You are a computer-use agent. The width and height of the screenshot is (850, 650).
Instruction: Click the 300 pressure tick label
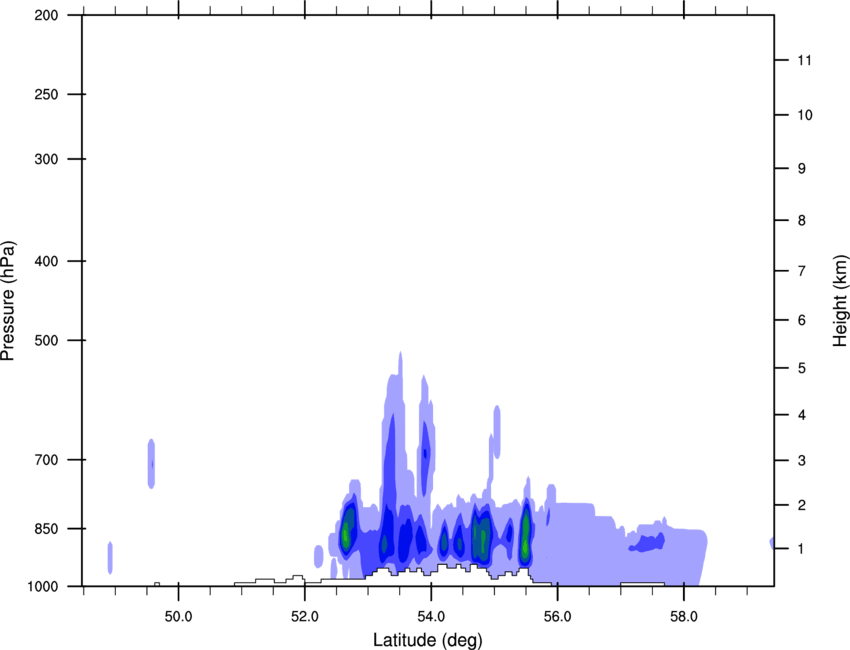click(46, 159)
